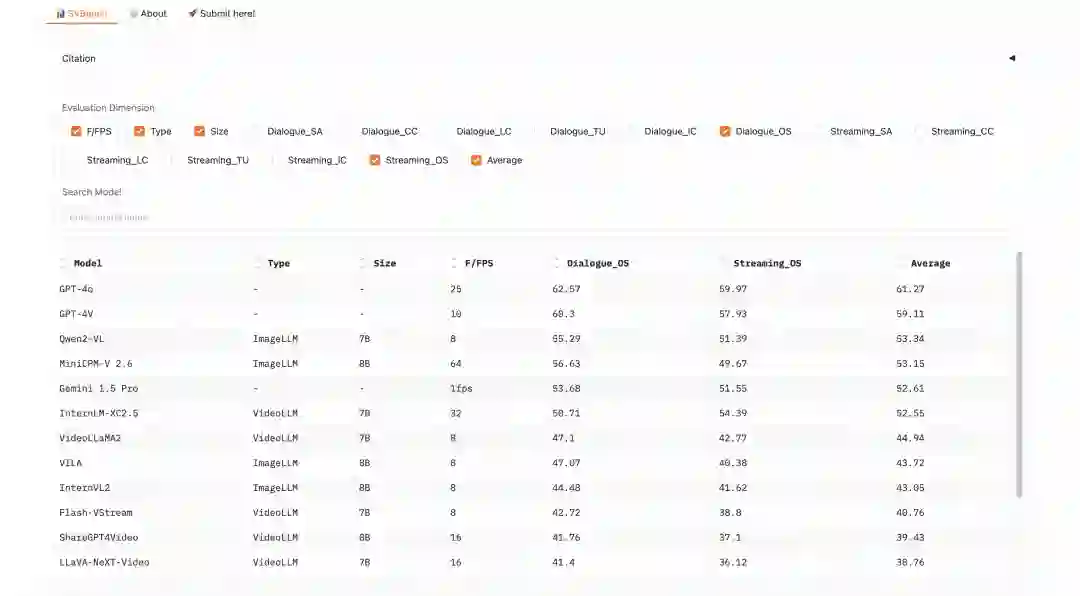Expand the Citation accordion
This screenshot has width=1080, height=596.
(537, 59)
